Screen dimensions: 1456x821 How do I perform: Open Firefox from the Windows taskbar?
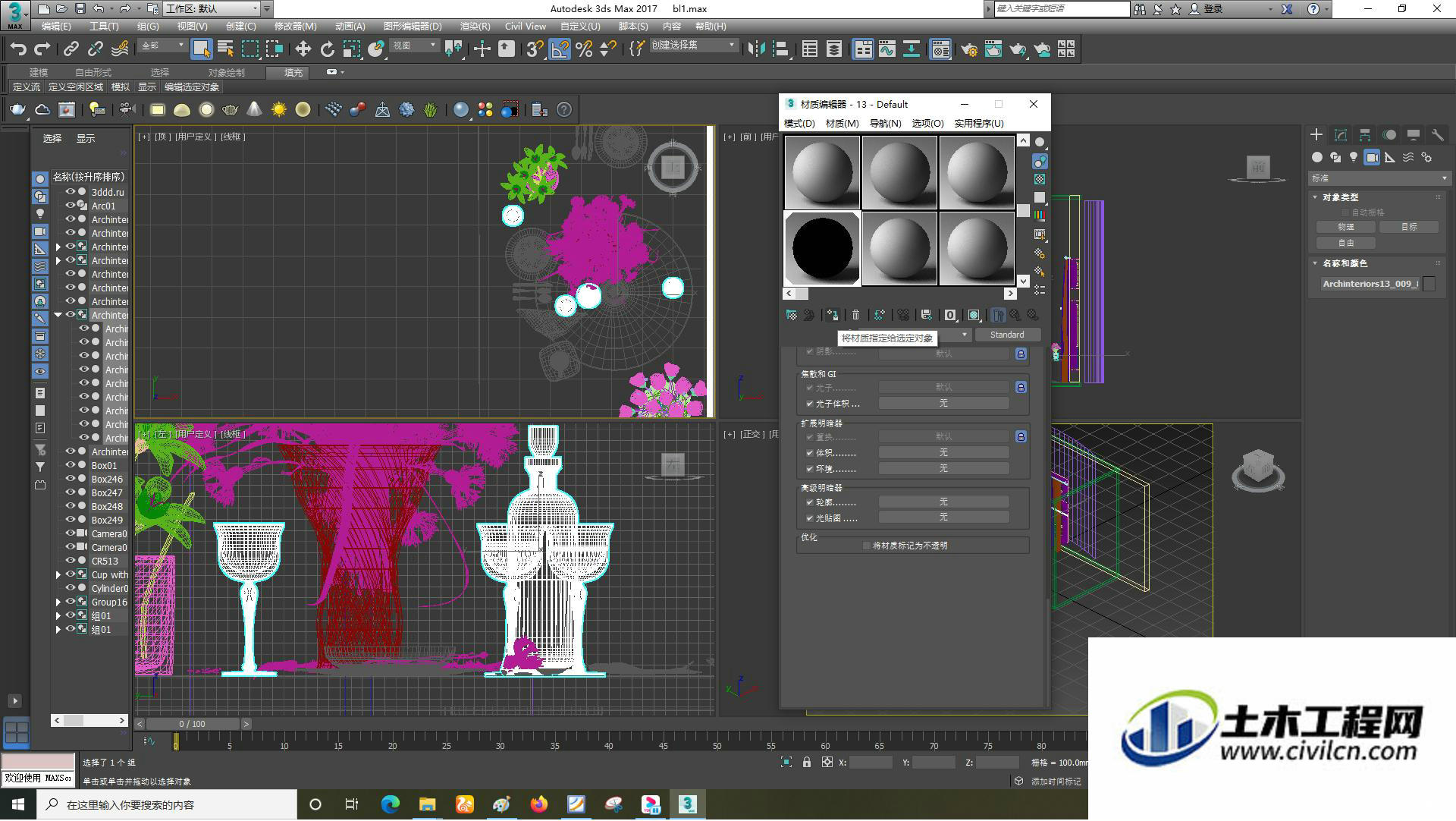pos(539,804)
